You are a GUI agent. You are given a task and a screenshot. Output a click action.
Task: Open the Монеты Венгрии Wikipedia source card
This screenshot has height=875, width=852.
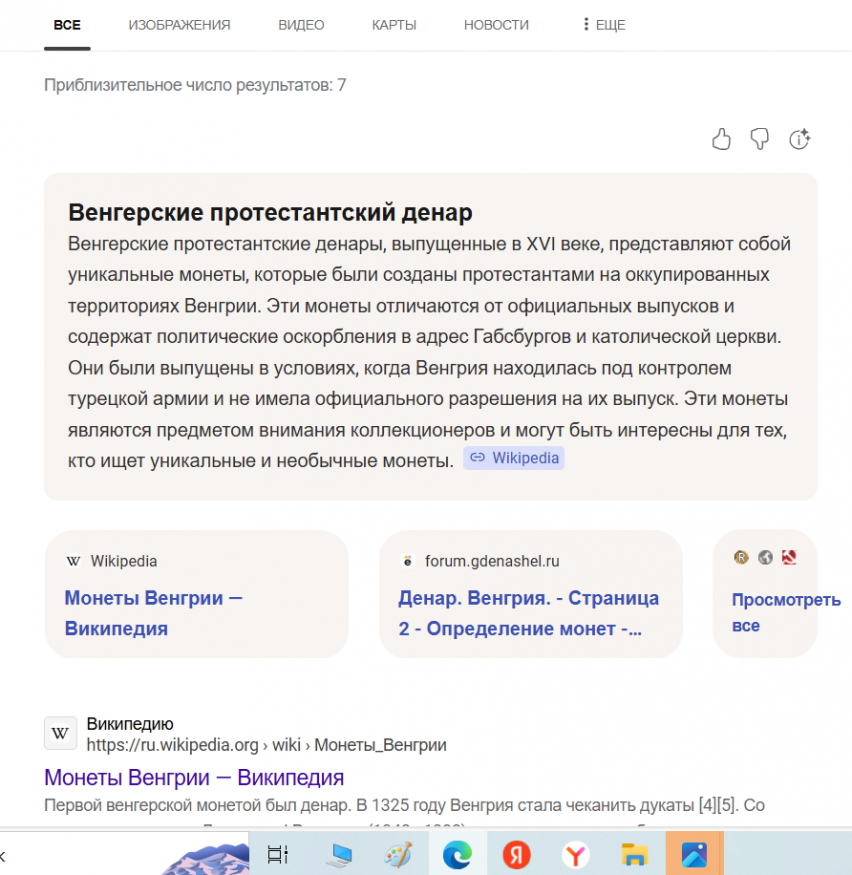[x=196, y=594]
